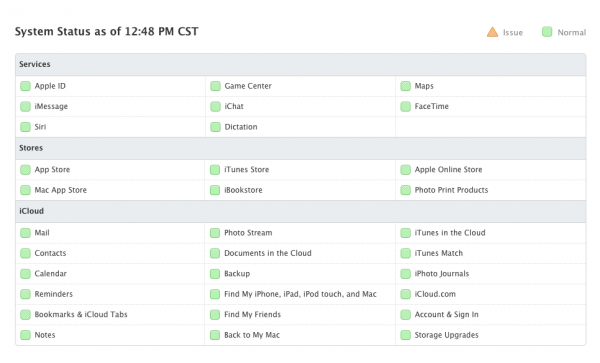Click the status icon beside Mail
This screenshot has width=600, height=363.
25,233
